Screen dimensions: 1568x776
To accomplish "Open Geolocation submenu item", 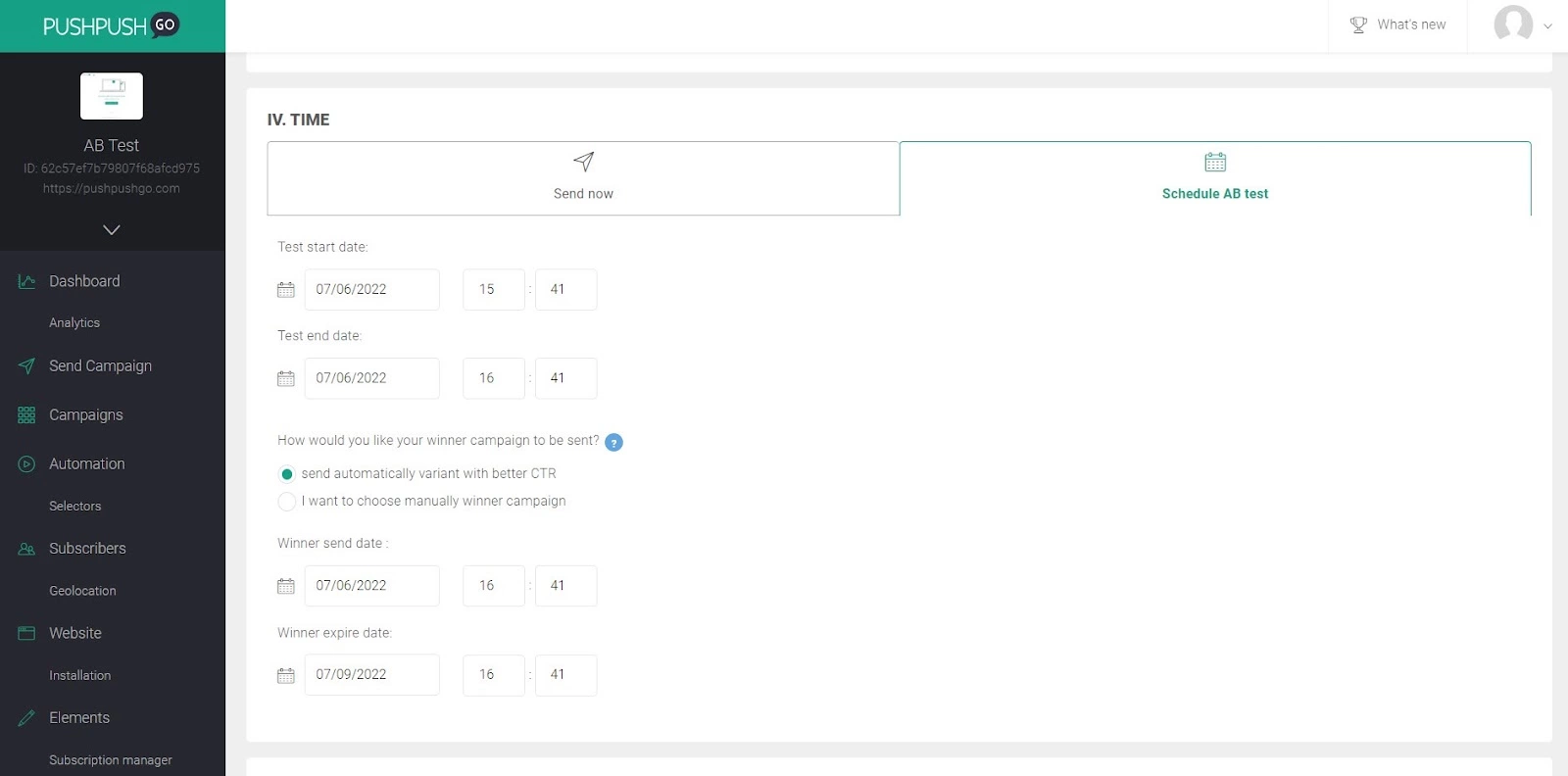I will click(x=82, y=591).
